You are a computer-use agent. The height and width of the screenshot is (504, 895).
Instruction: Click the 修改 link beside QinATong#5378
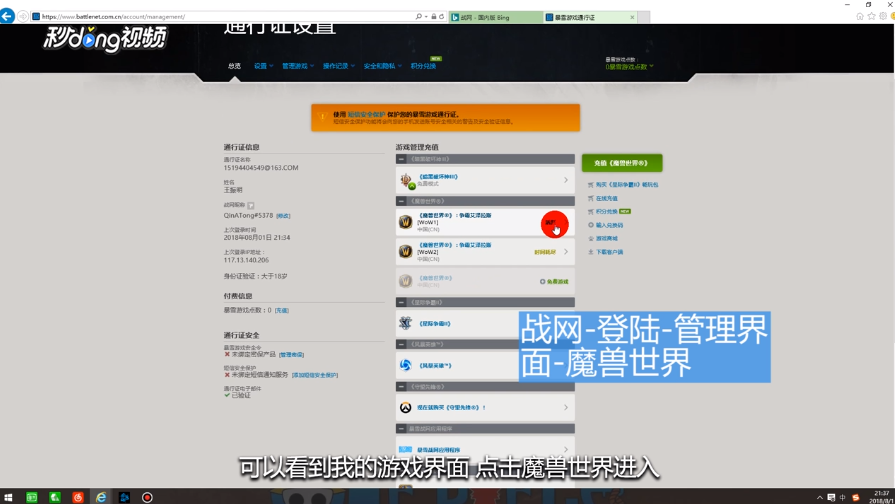click(x=283, y=216)
